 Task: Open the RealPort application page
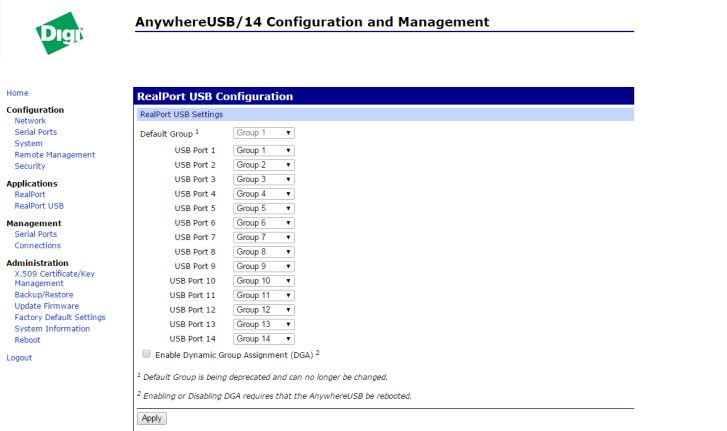[30, 195]
